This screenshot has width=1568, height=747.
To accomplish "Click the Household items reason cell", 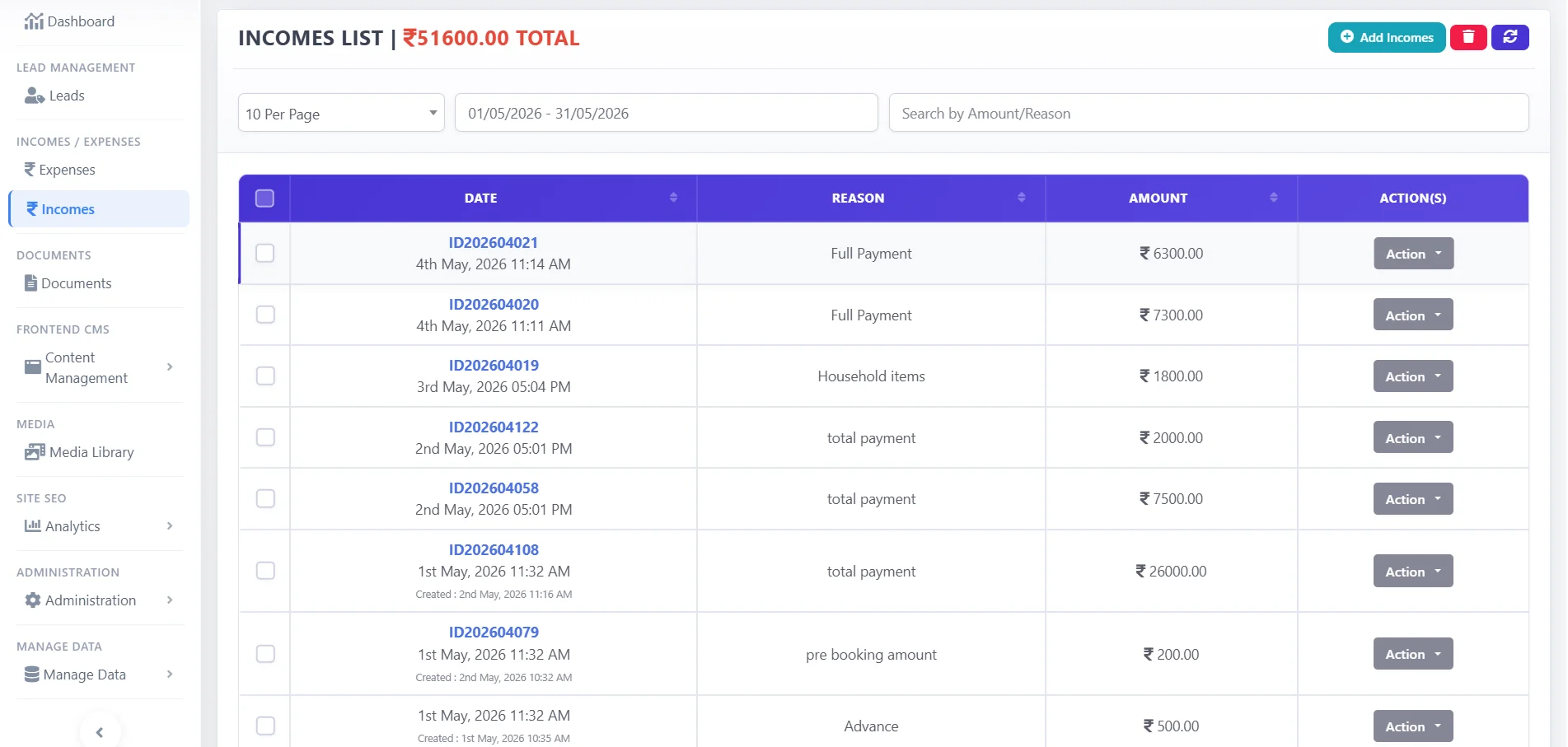I will tap(871, 376).
